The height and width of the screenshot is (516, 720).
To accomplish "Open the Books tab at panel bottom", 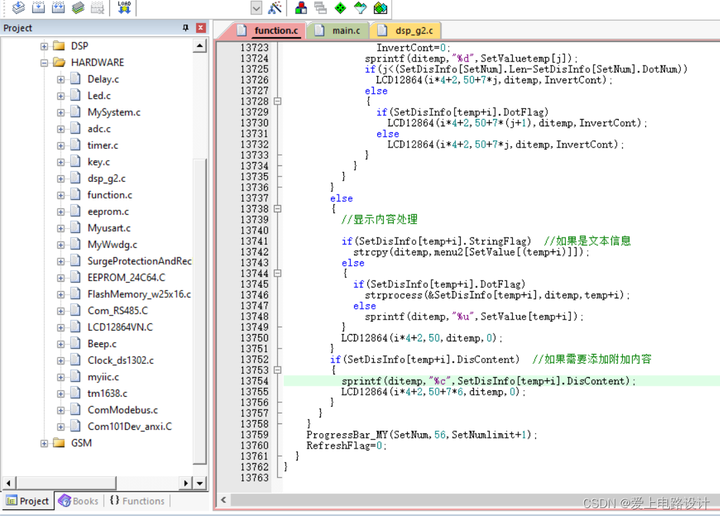I will (x=78, y=501).
